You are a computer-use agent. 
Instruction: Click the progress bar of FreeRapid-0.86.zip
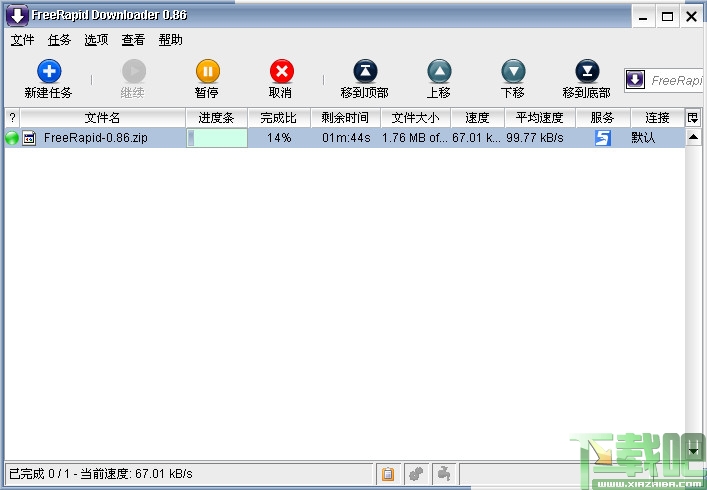point(217,138)
